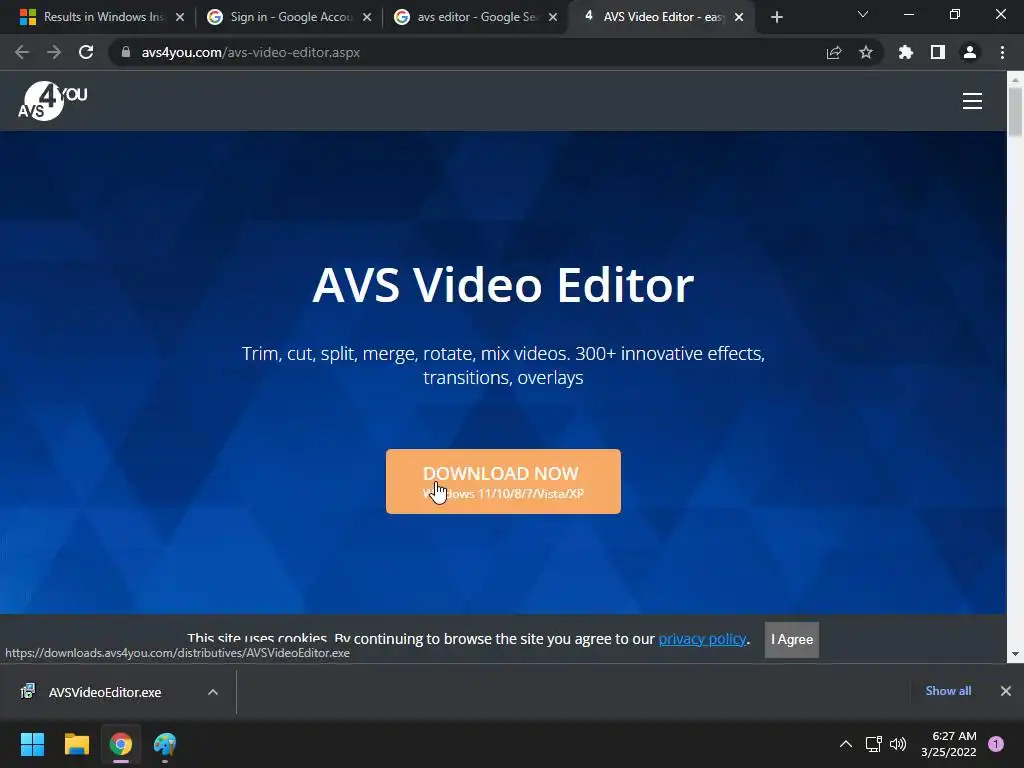Close the avs editor search tab
Viewport: 1024px width, 768px height.
coord(553,17)
